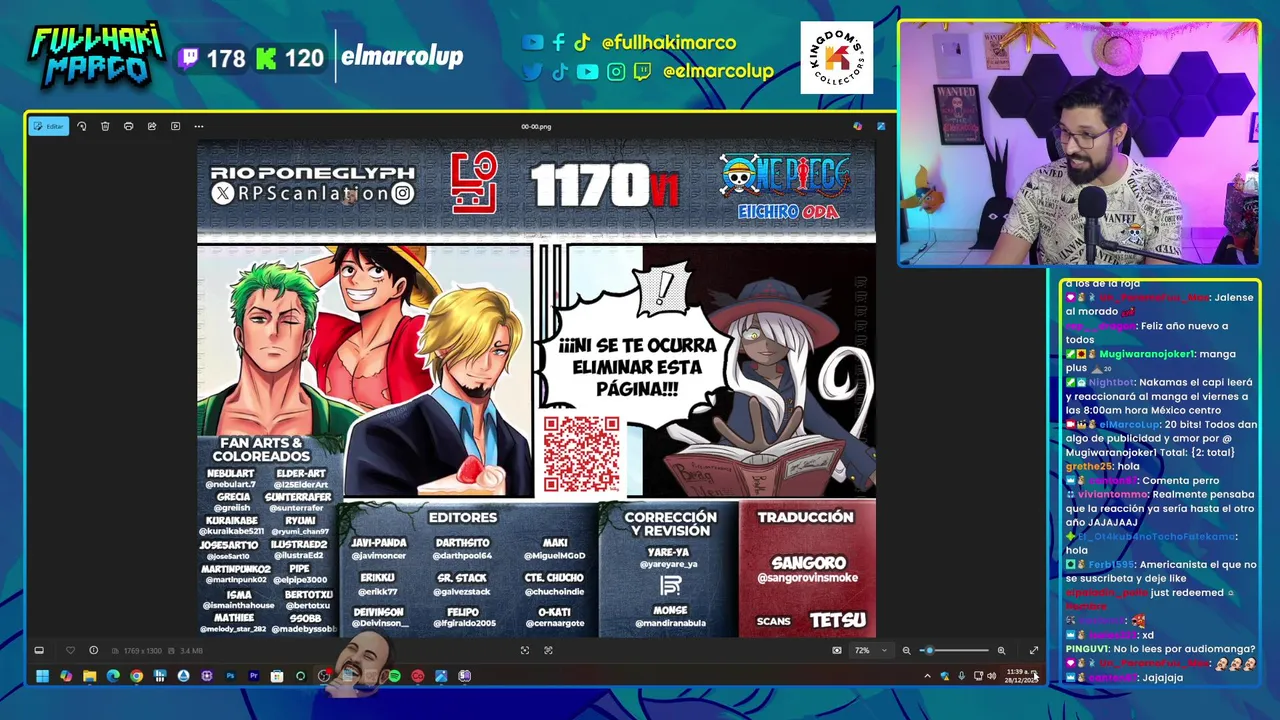This screenshot has width=1280, height=720.
Task: Open Premiere Pro from the taskbar
Action: 254,676
